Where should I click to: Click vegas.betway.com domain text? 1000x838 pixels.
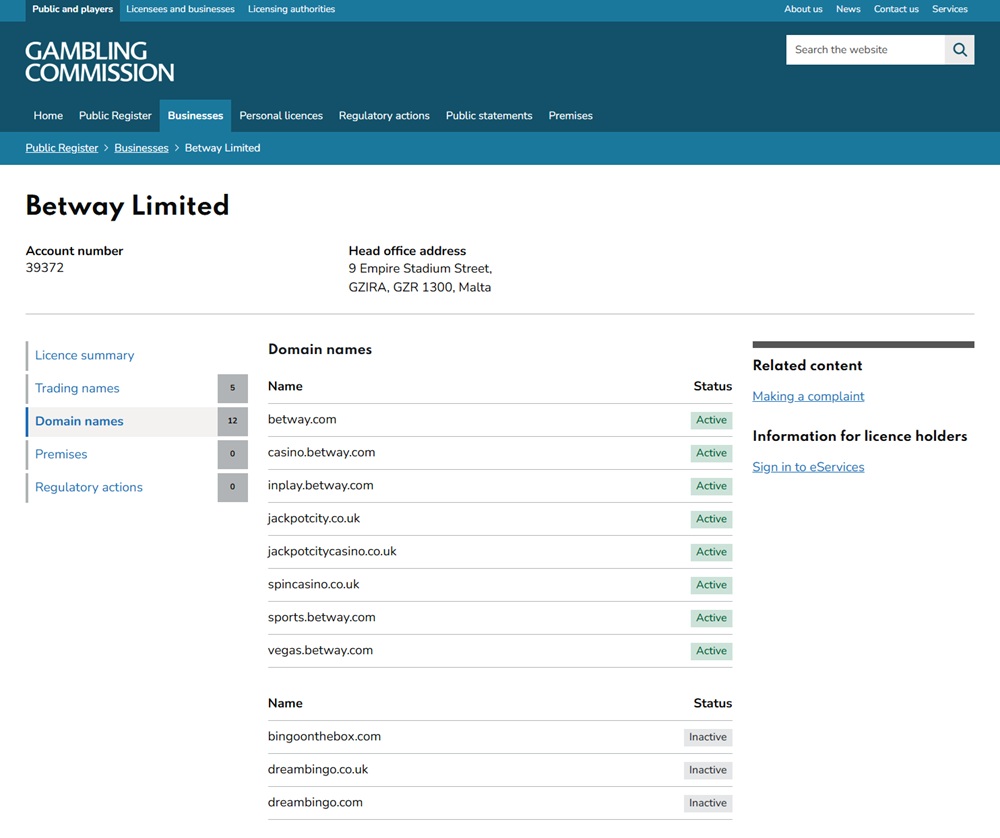[x=320, y=651]
